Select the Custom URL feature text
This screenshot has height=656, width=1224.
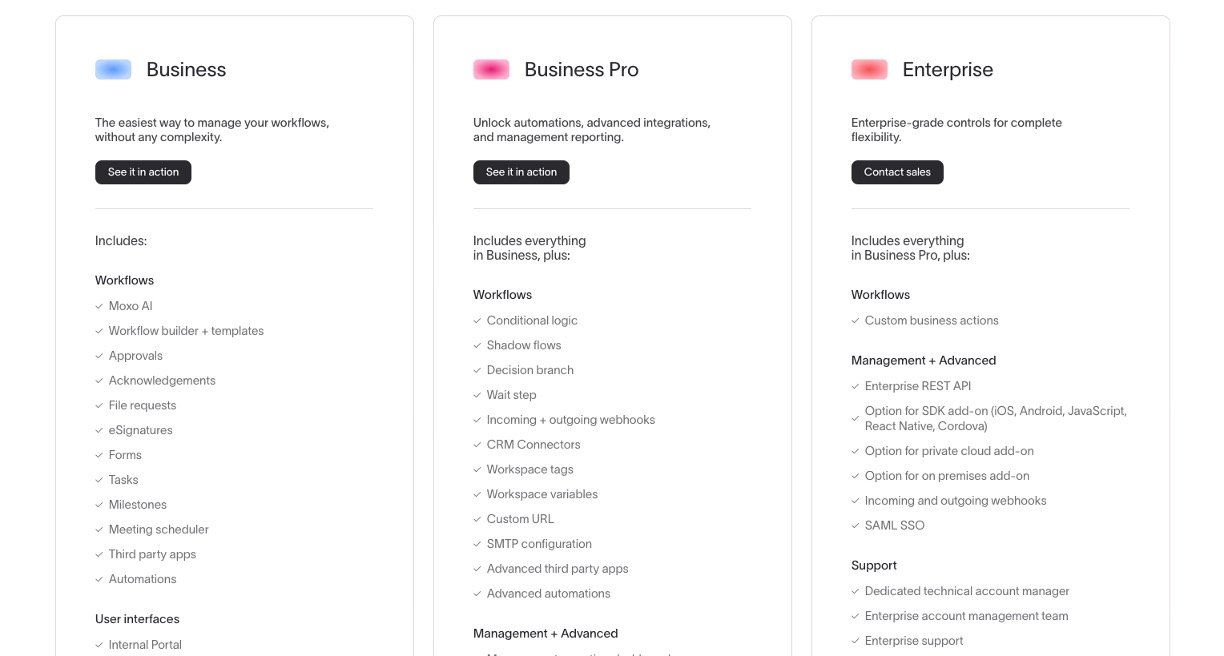520,519
